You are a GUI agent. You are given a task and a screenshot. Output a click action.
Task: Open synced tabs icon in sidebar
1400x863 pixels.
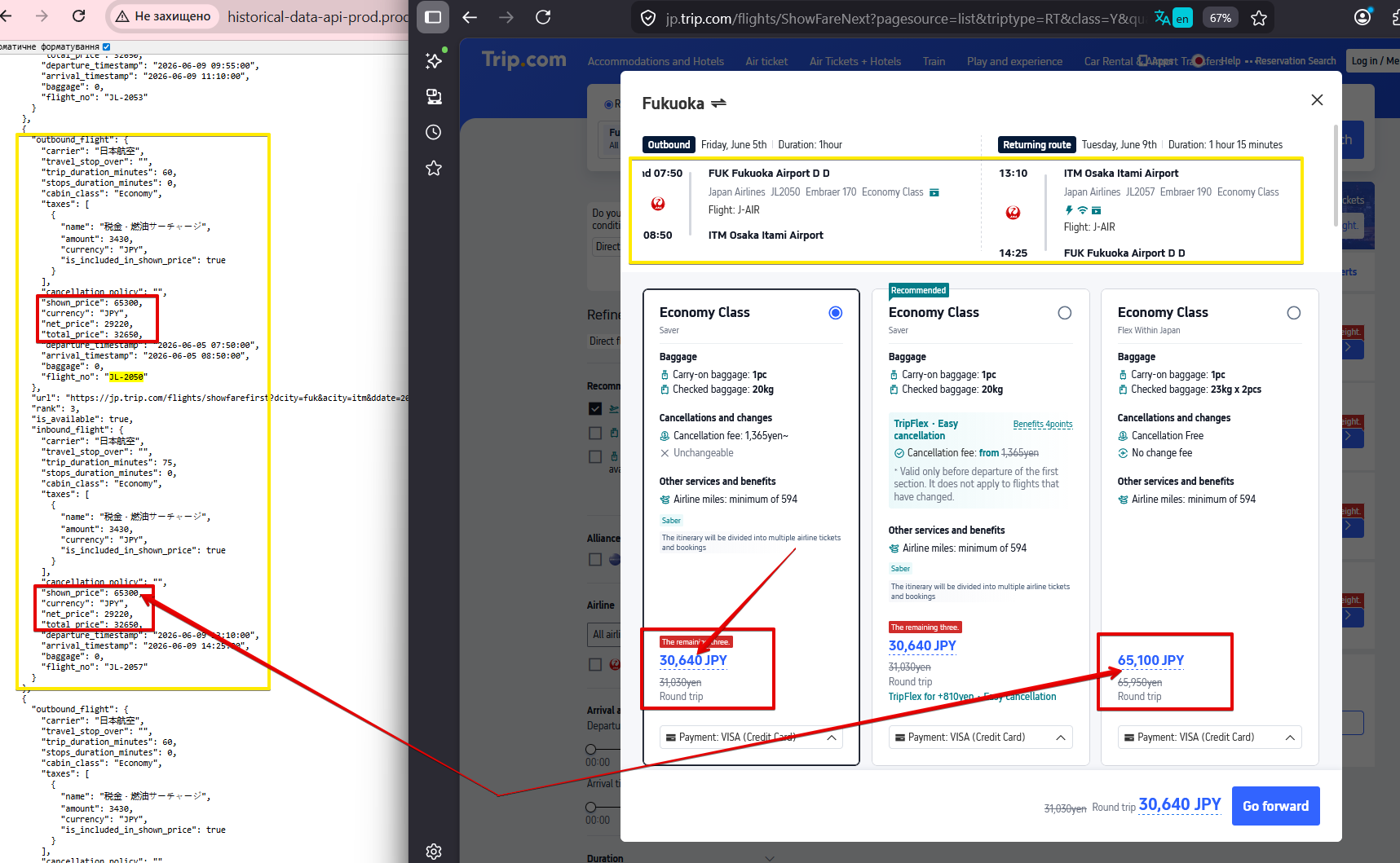click(434, 96)
